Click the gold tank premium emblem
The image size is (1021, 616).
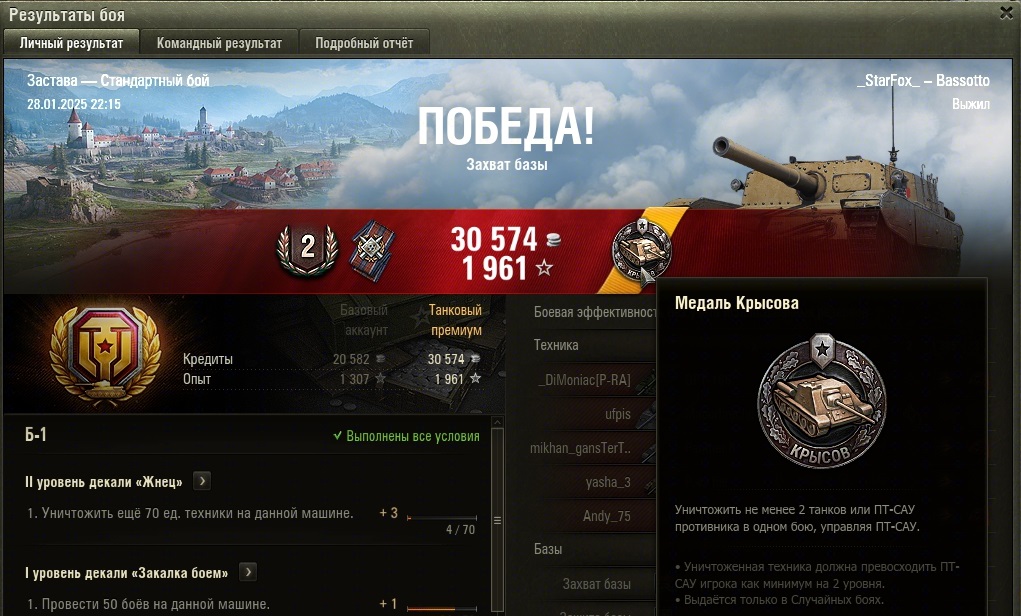(105, 354)
